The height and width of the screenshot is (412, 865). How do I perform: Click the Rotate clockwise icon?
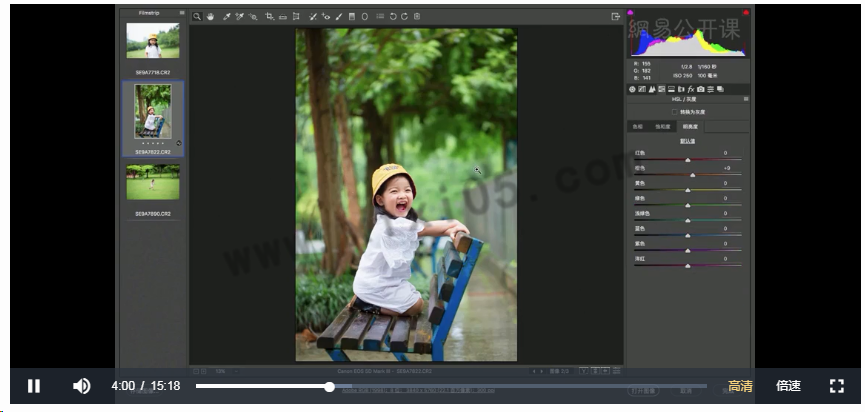[404, 17]
